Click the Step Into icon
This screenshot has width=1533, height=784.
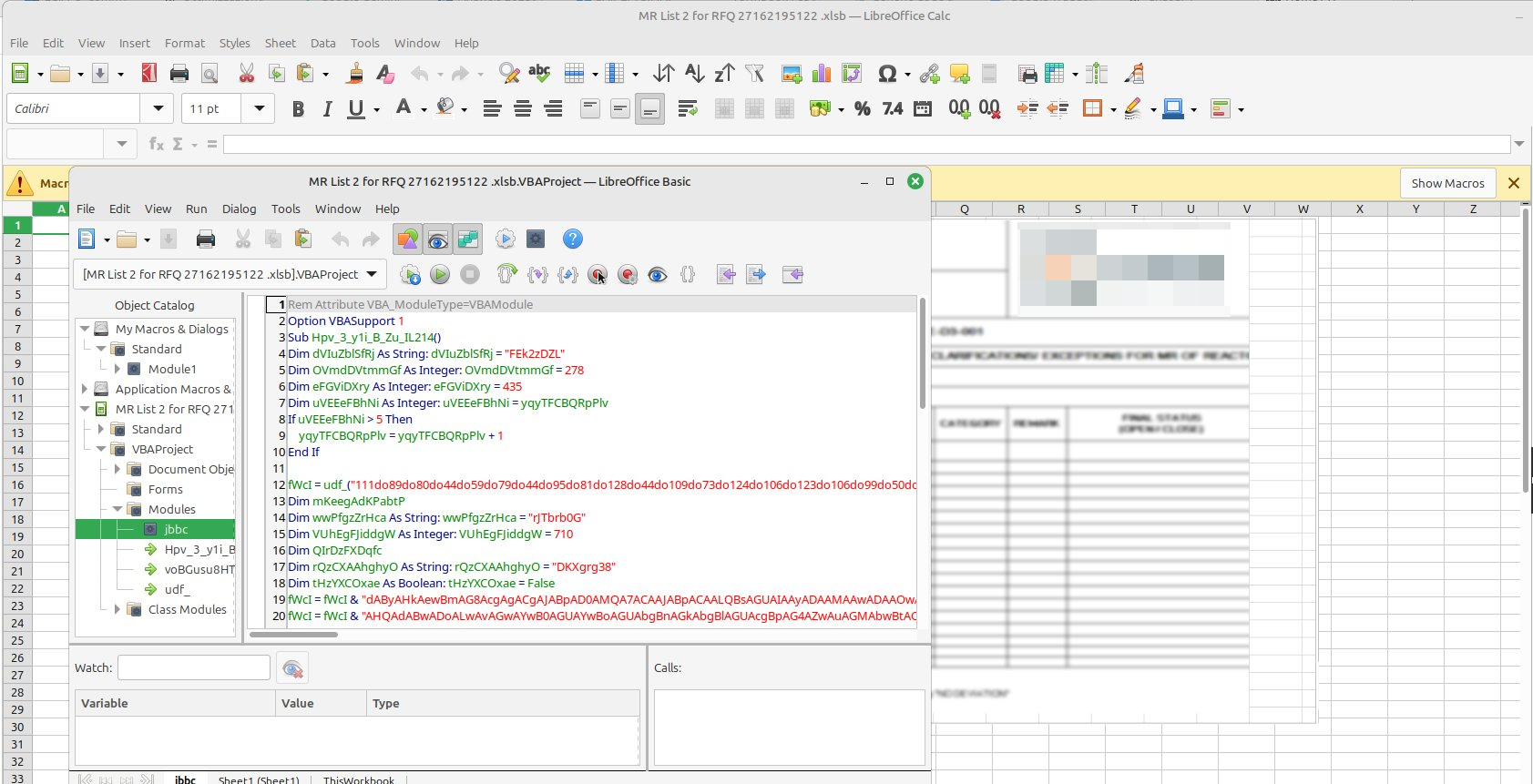[x=537, y=274]
